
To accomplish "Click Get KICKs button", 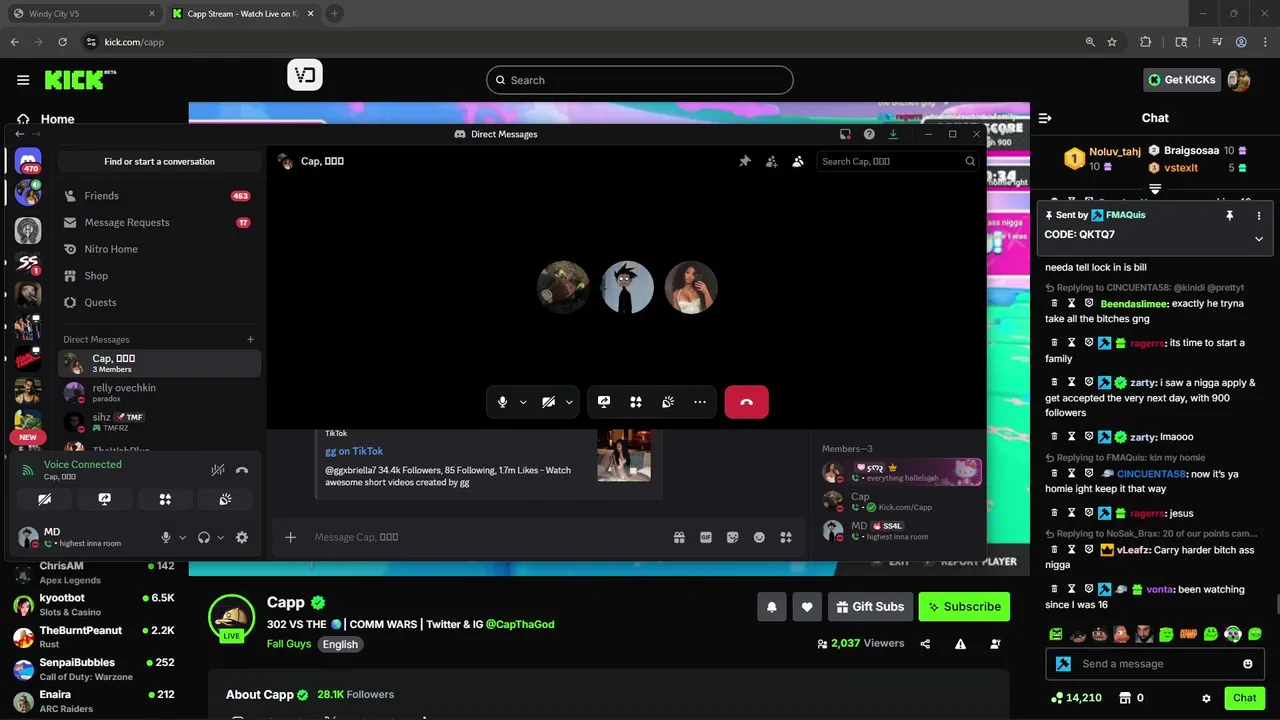I will coord(1182,80).
